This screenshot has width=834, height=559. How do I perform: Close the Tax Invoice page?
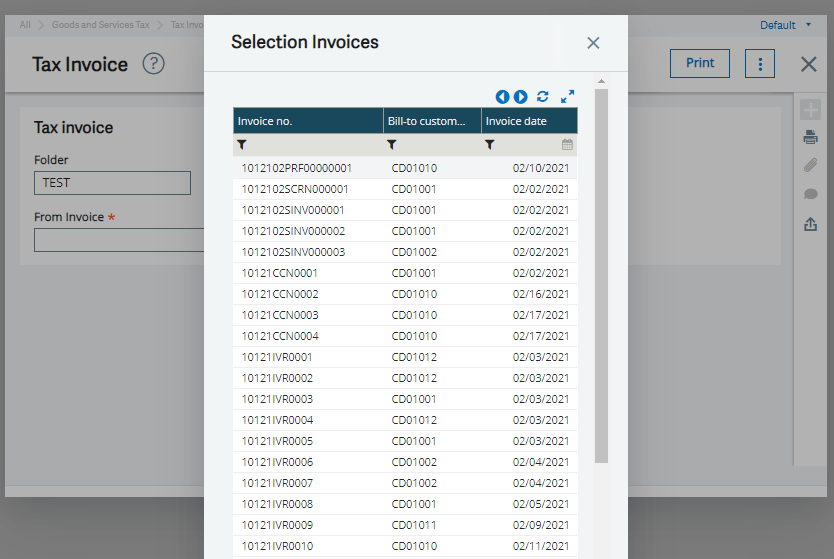[808, 64]
